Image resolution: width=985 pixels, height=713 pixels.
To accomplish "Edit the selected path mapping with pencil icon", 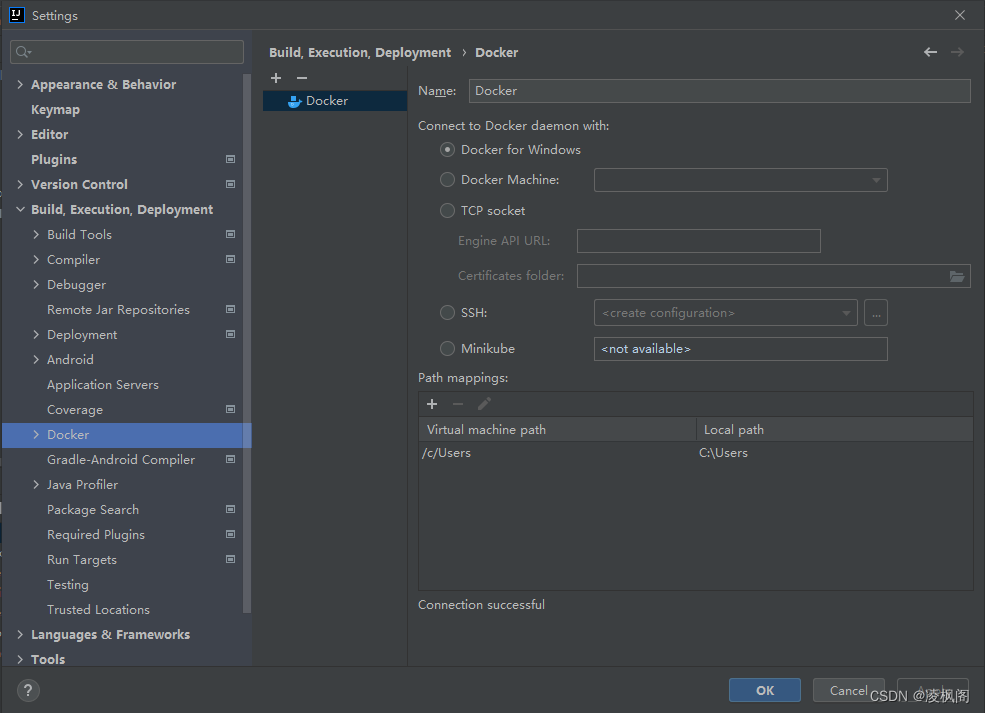I will [486, 404].
